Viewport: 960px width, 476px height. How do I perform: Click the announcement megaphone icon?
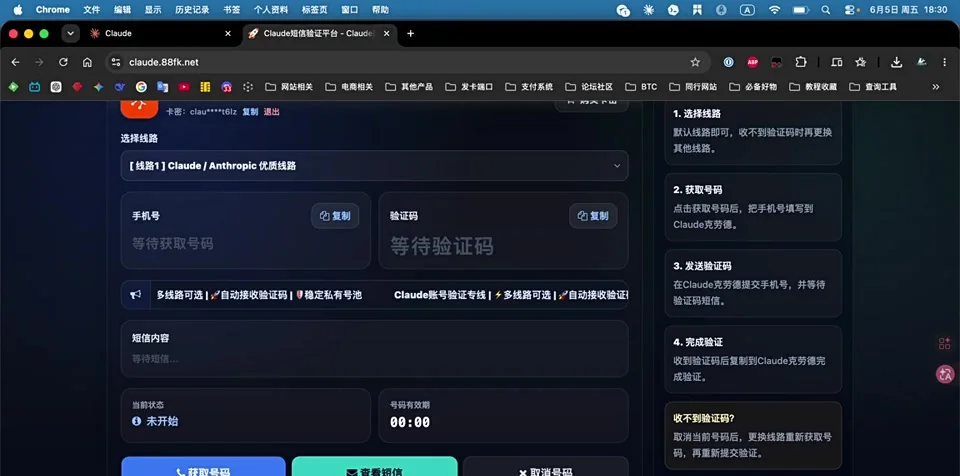[135, 295]
